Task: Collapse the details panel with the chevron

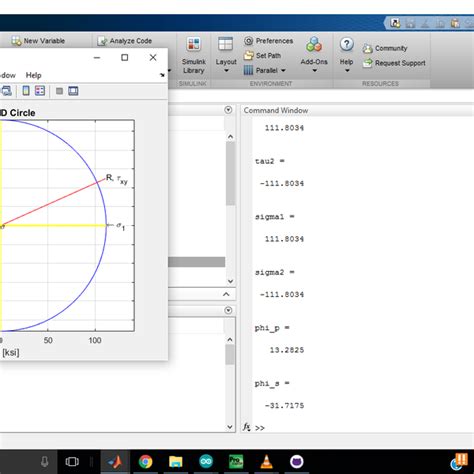Action: 226,294
